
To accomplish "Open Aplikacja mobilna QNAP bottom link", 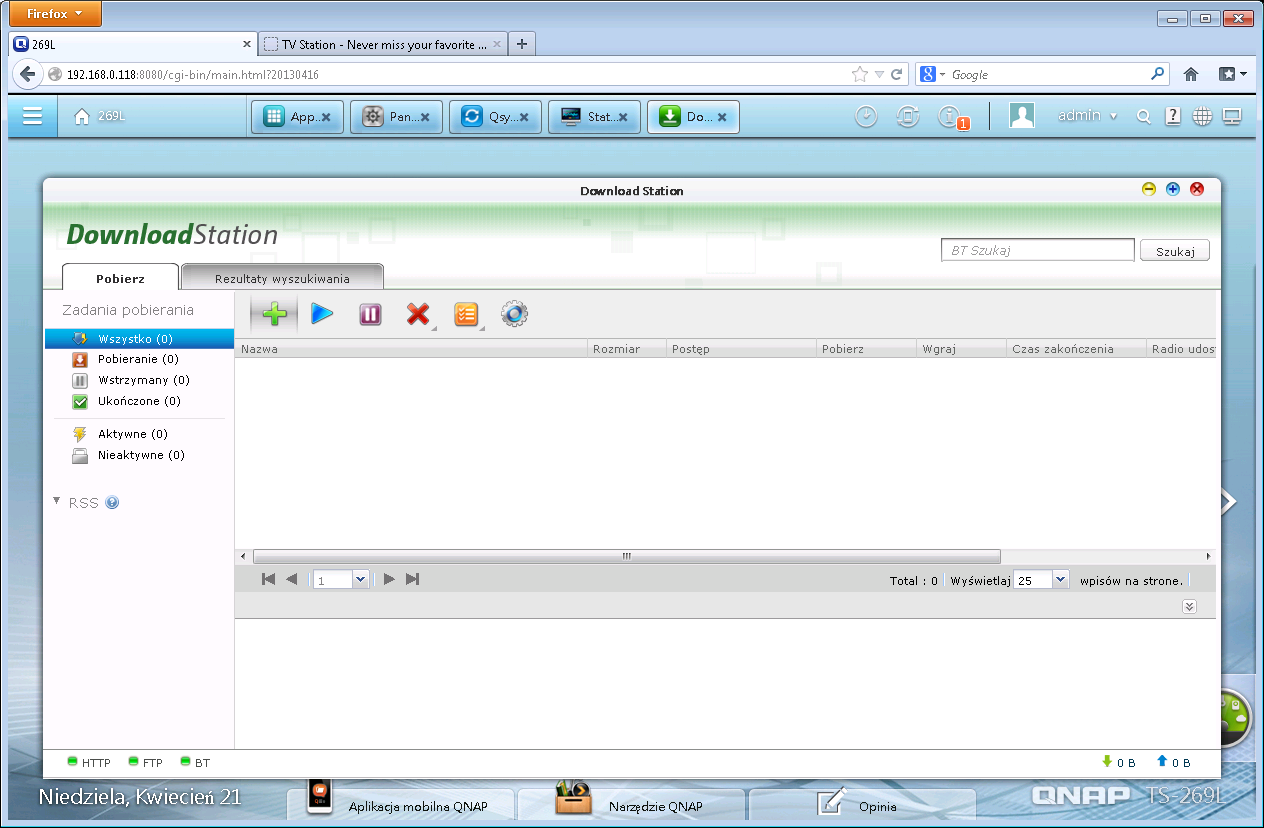I will pos(401,803).
